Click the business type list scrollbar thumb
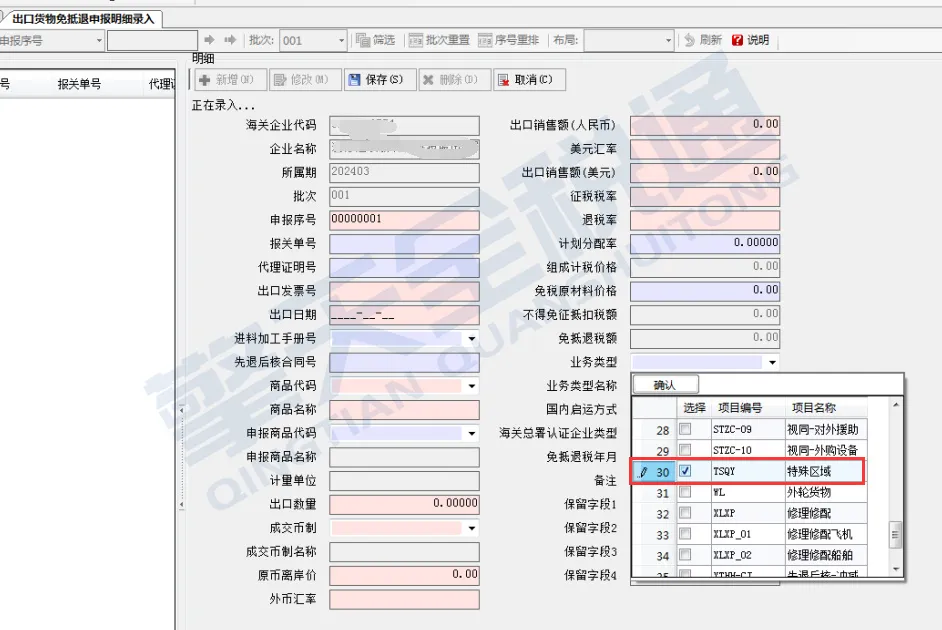 tap(896, 534)
